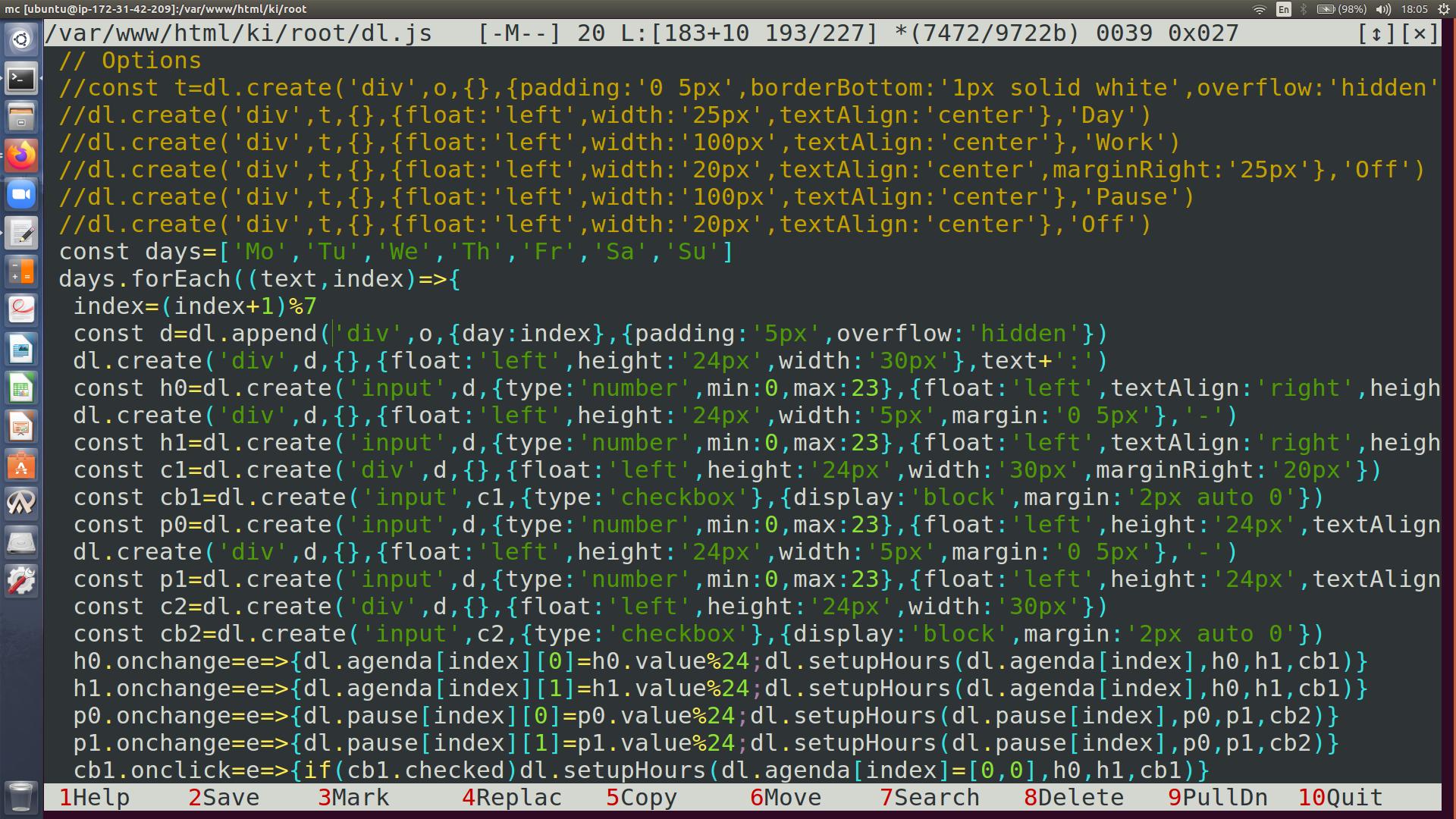Click 10Quit in the bottom bar
This screenshot has height=819, width=1456.
[1341, 798]
